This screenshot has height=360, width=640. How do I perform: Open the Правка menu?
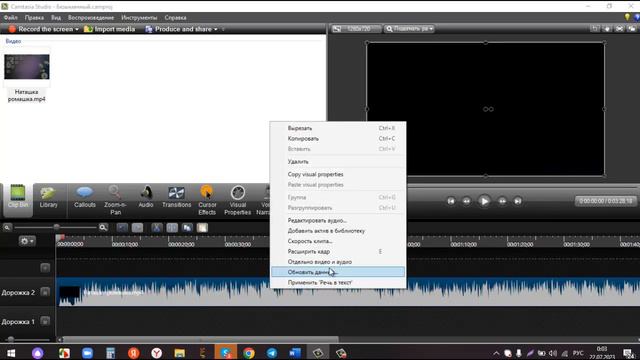coord(34,18)
